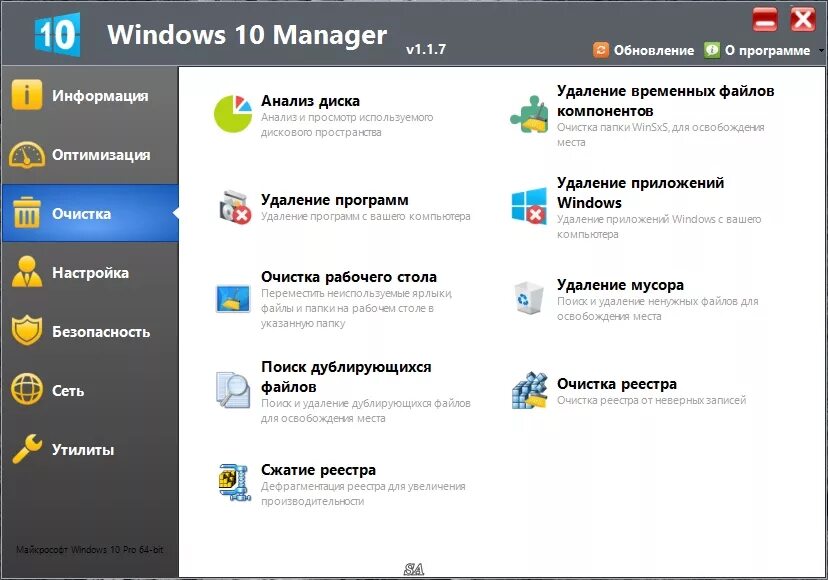Close Windows 10 Manager with the X button
Image resolution: width=828 pixels, height=580 pixels.
tap(803, 20)
